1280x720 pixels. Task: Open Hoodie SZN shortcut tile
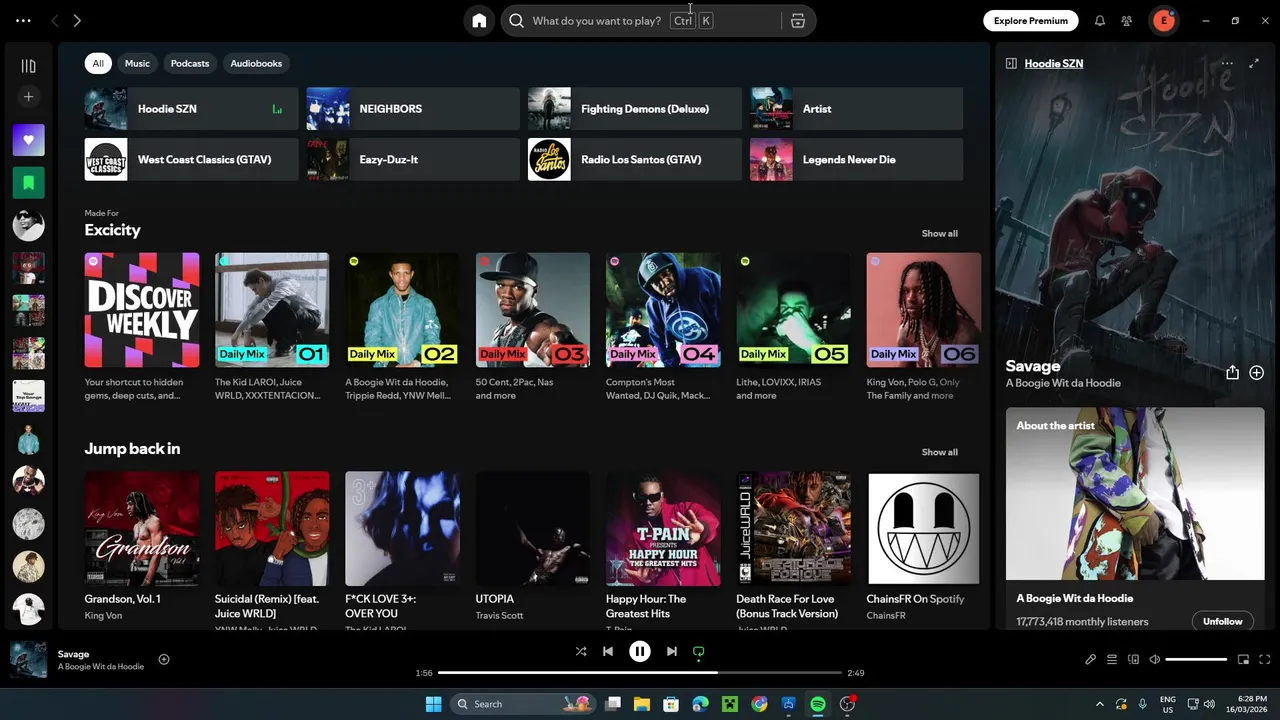pyautogui.click(x=191, y=109)
